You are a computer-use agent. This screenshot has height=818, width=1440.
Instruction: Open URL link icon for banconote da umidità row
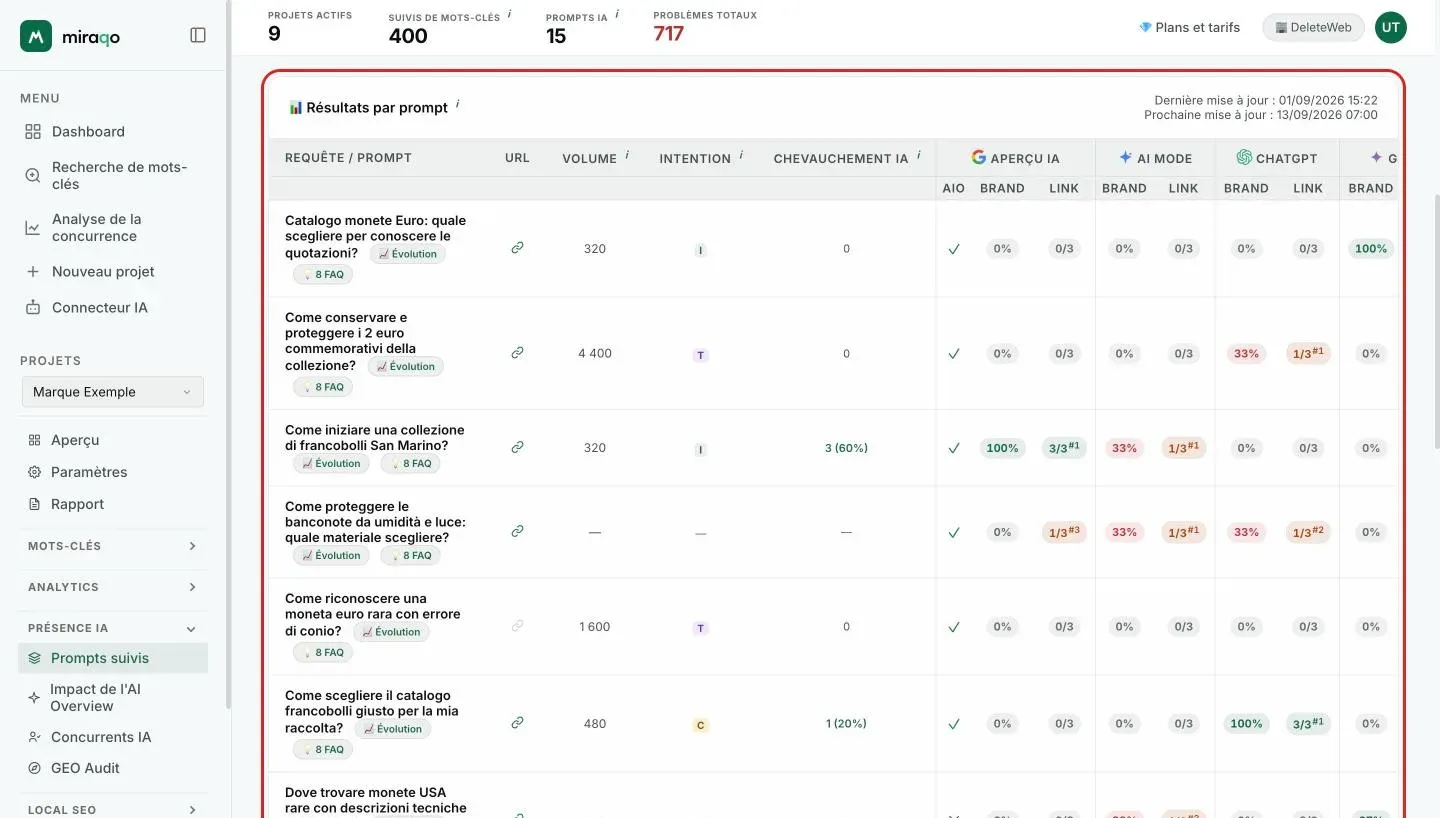(x=517, y=531)
